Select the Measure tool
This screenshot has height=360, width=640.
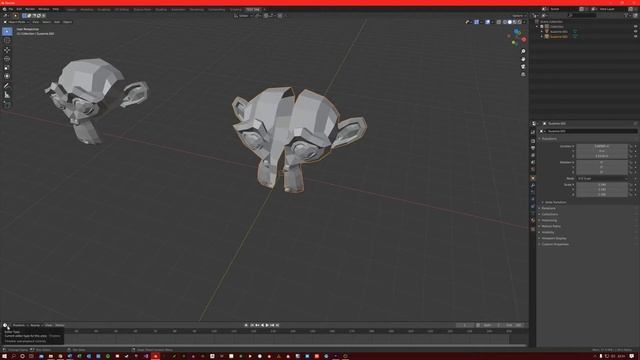7,95
